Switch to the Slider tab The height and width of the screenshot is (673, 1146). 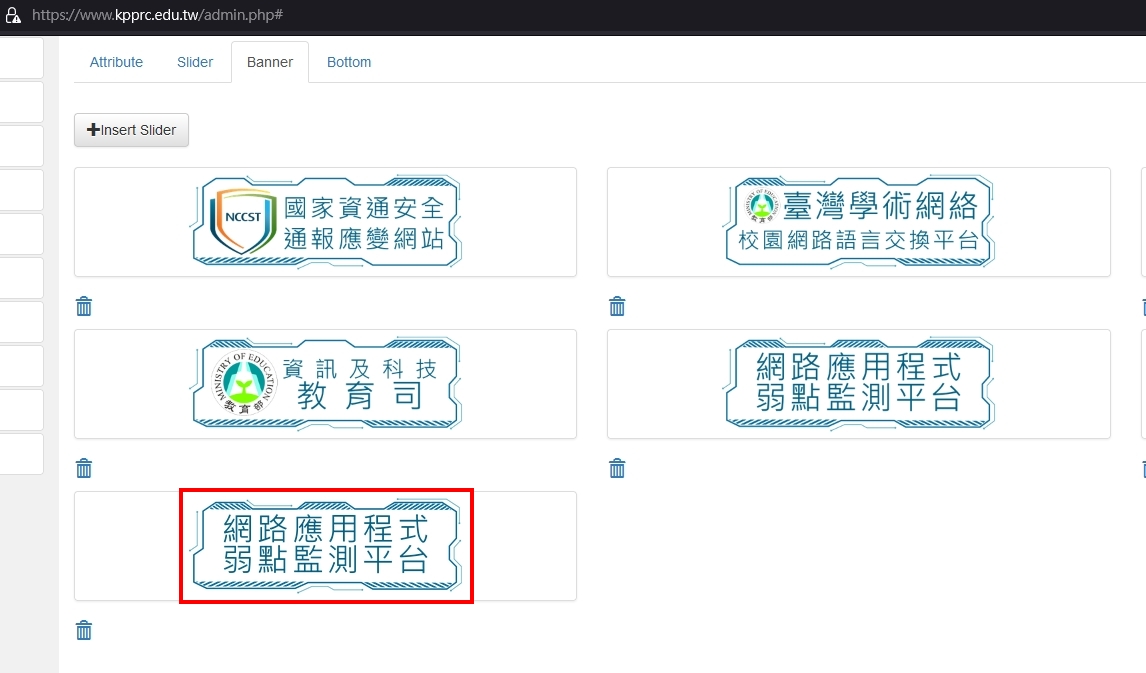195,62
